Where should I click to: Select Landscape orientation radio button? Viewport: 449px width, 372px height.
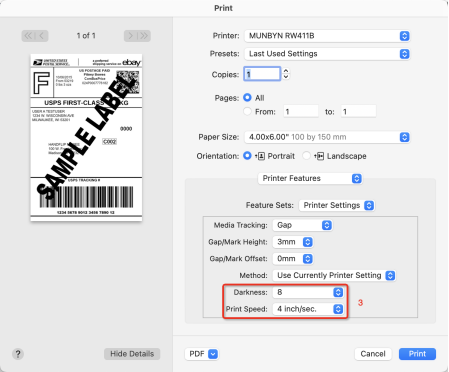(x=306, y=156)
